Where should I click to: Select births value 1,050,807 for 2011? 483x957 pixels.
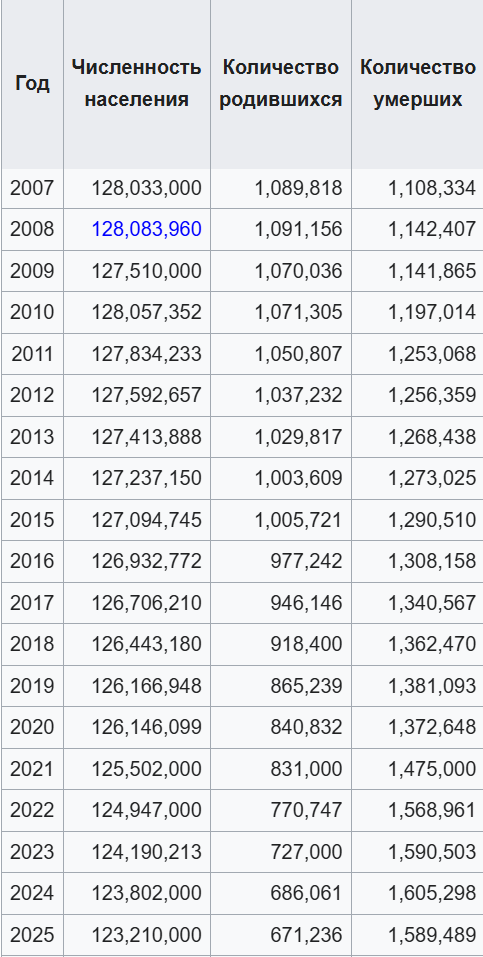[x=299, y=354]
